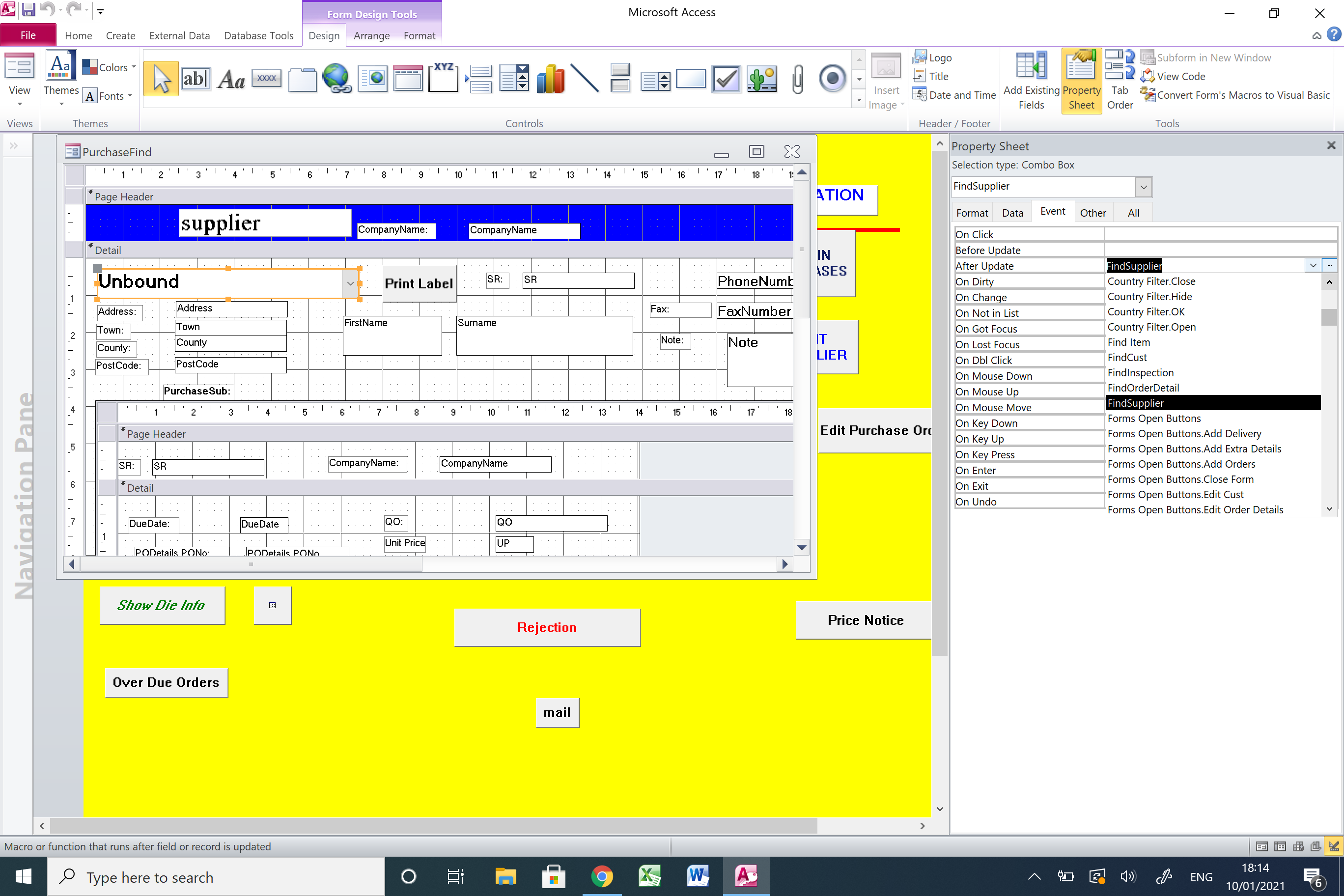
Task: Open Add Existing Fields pane
Action: pyautogui.click(x=1031, y=80)
